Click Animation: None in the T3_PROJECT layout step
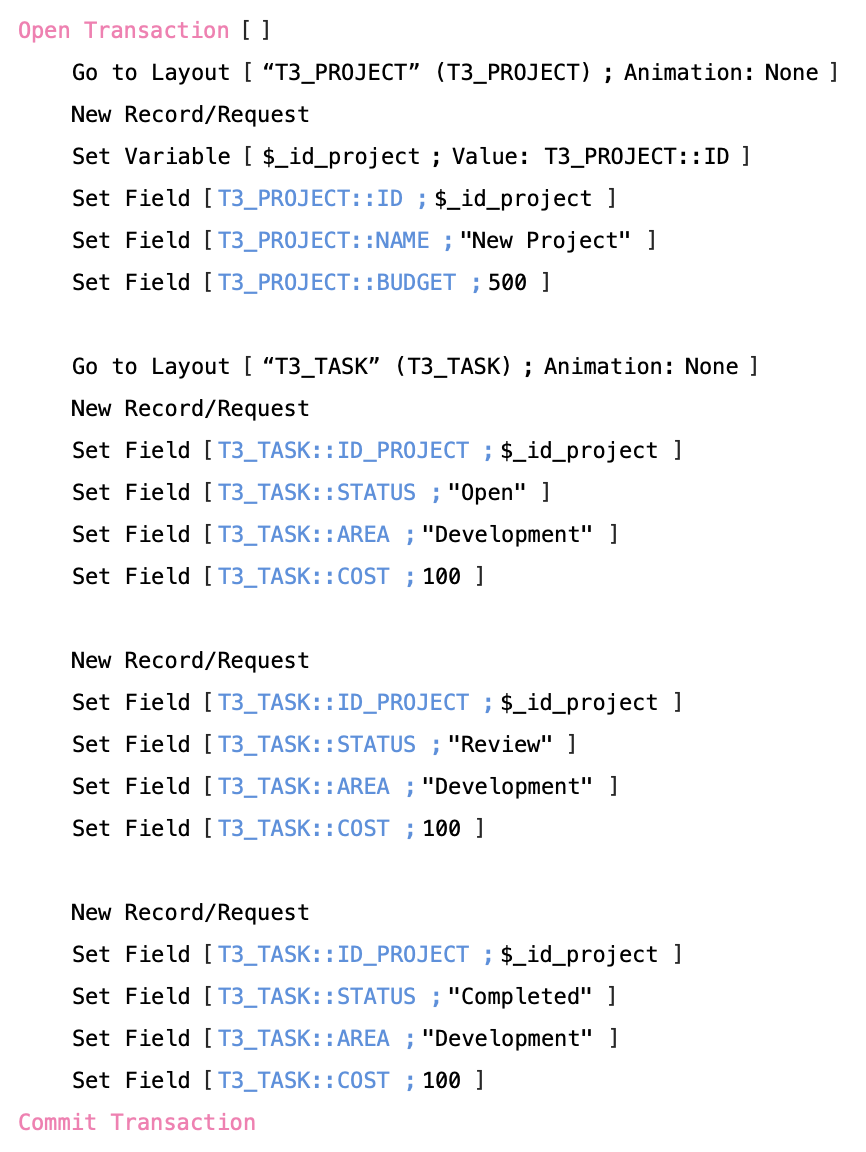 point(720,72)
